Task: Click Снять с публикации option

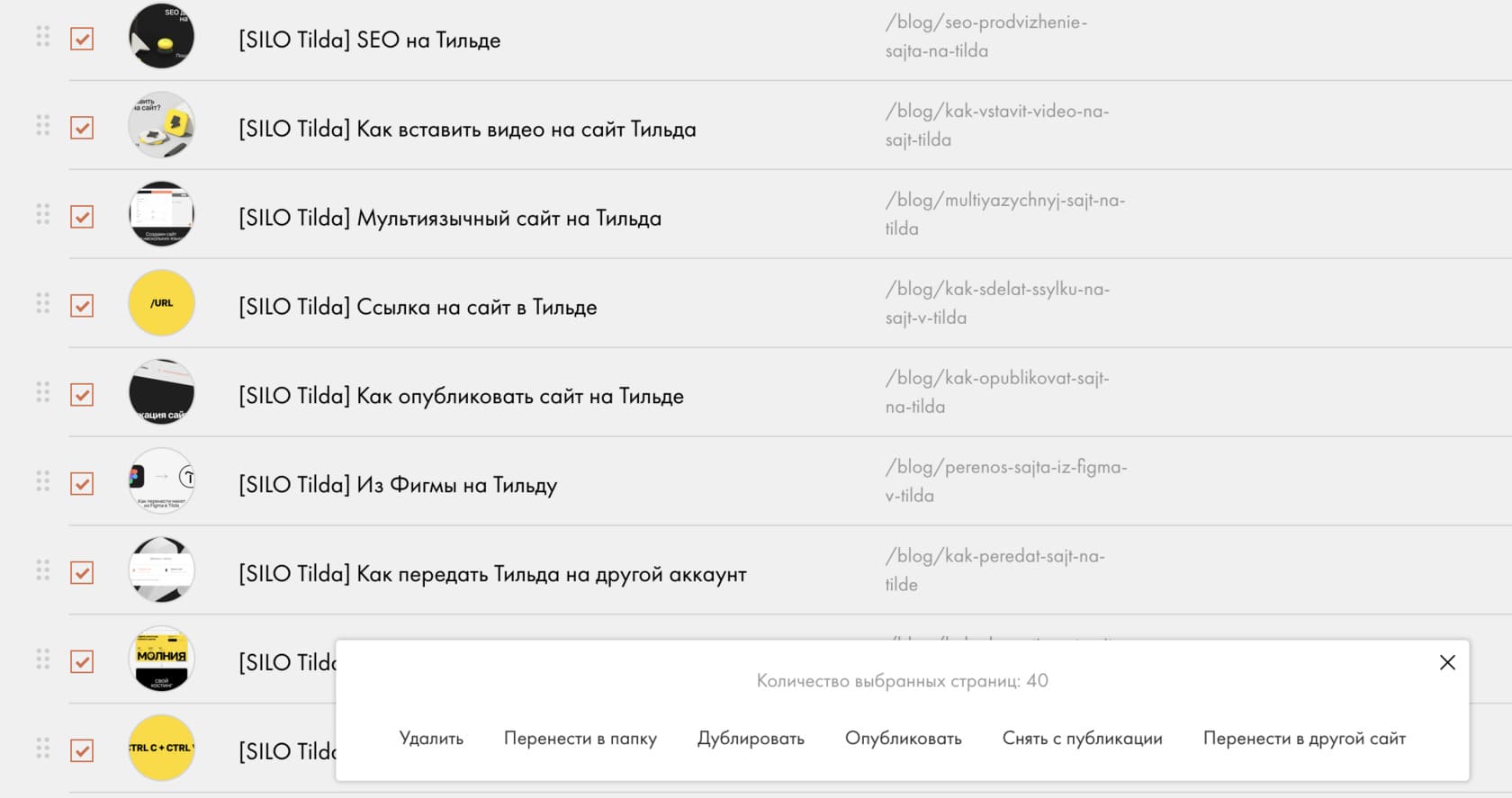Action: pos(1082,739)
